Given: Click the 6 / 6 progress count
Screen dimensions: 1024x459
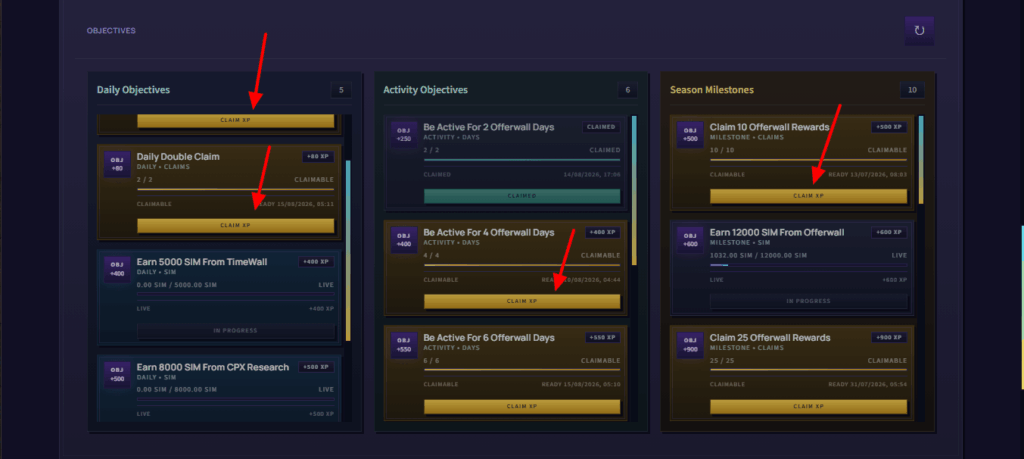Looking at the screenshot, I should click(431, 360).
